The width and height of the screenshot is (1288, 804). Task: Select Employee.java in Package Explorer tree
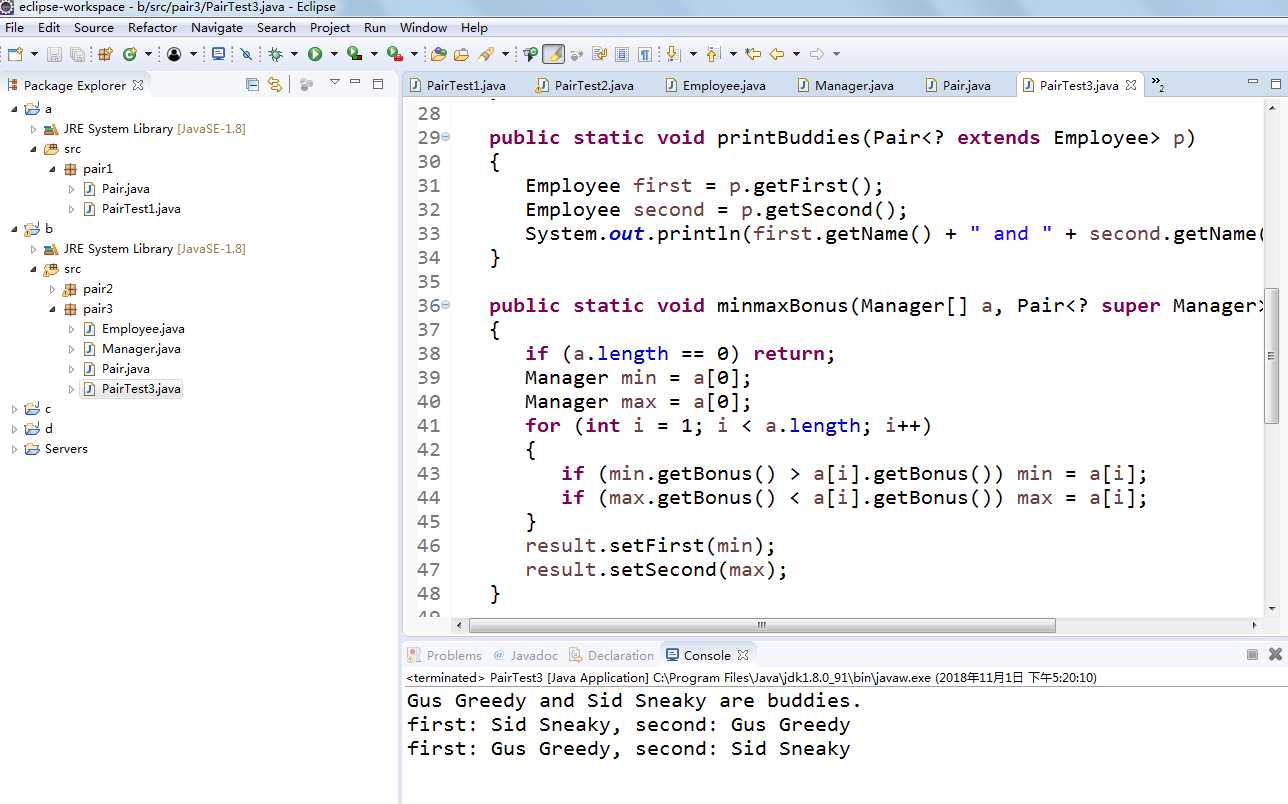pos(143,329)
